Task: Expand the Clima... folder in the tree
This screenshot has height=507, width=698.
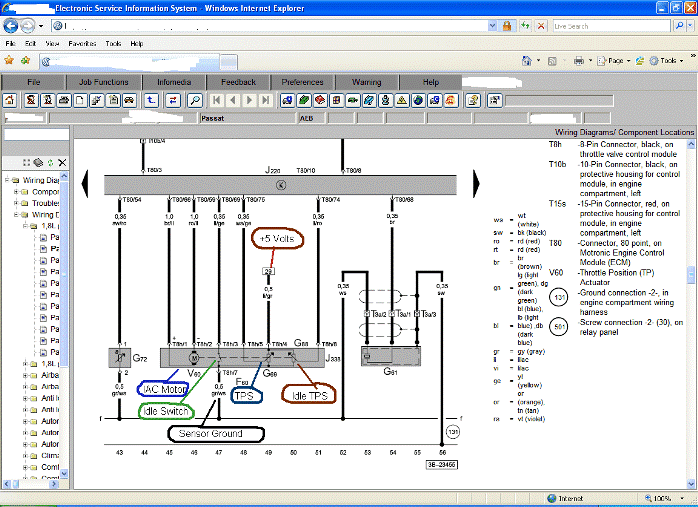Action: tap(25, 456)
